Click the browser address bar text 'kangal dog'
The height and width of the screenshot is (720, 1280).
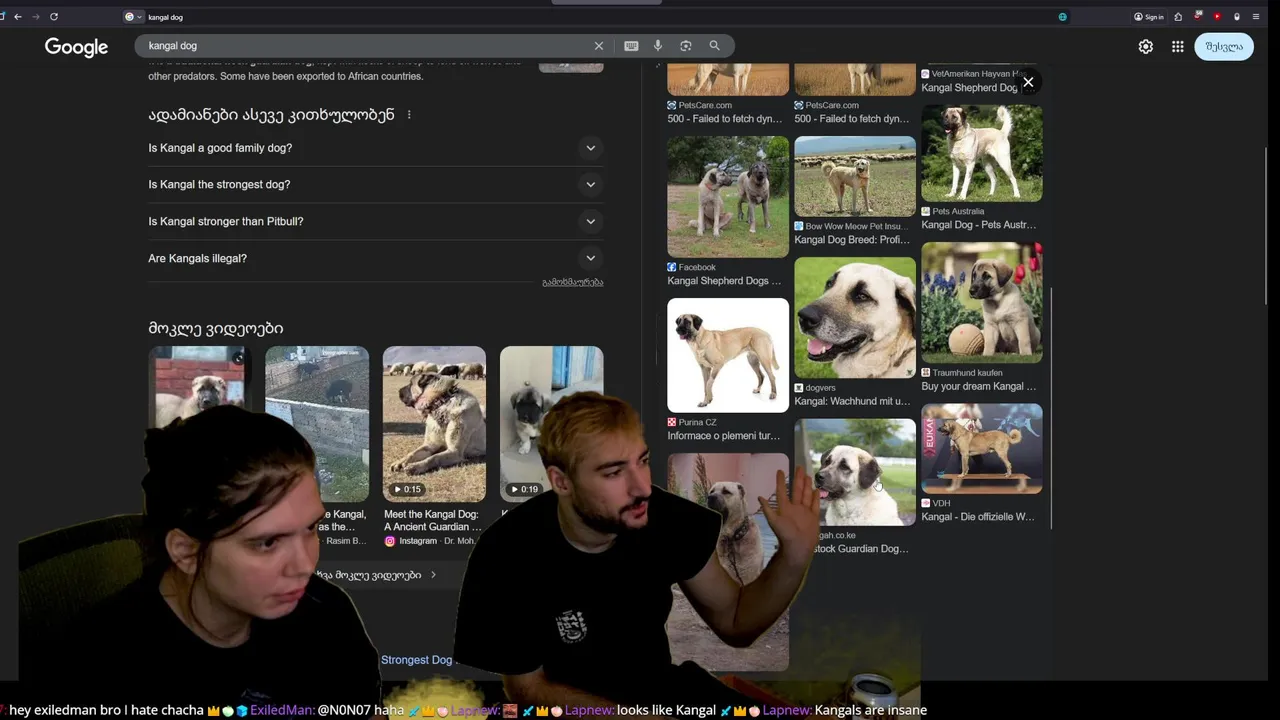pyautogui.click(x=165, y=17)
